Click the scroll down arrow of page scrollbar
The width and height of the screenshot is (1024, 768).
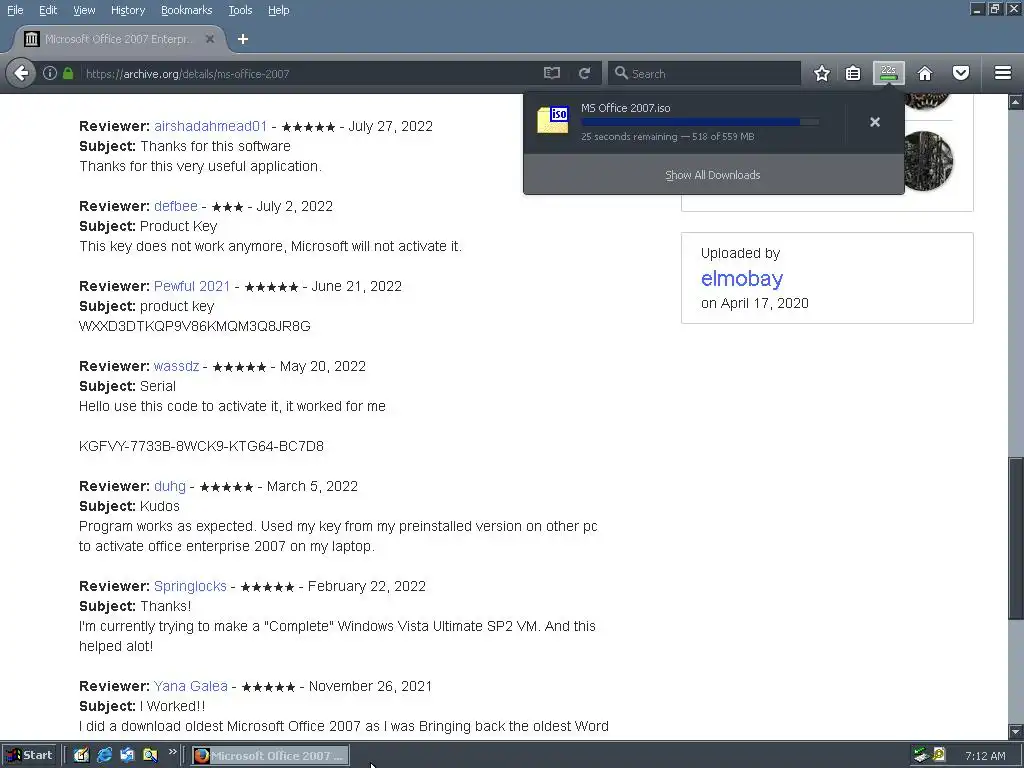[x=1016, y=731]
